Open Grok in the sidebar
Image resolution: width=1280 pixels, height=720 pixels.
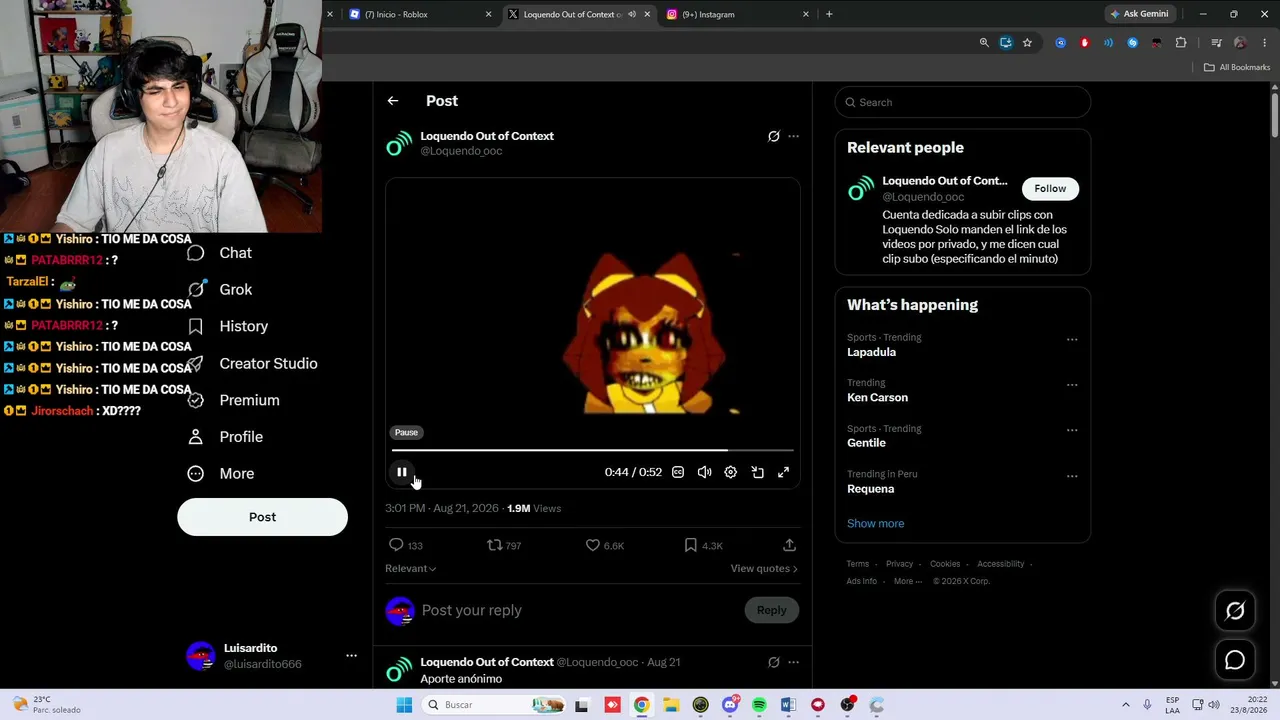[220, 289]
